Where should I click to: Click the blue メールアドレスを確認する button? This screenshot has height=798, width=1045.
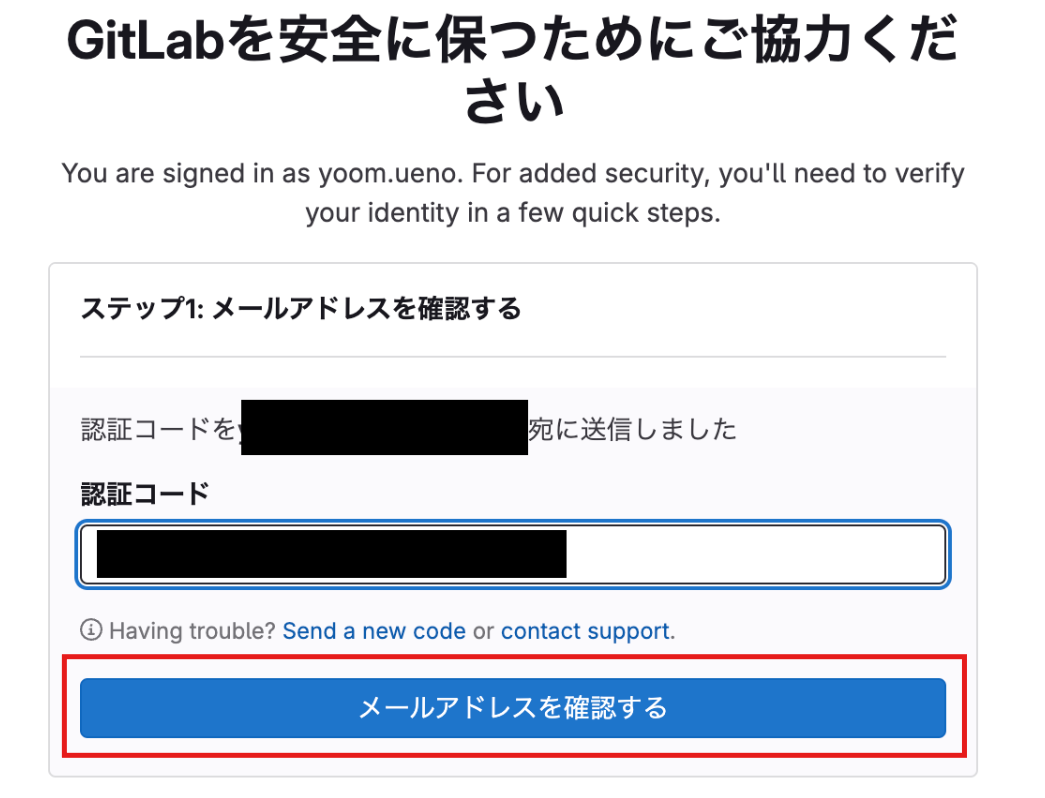pyautogui.click(x=512, y=708)
